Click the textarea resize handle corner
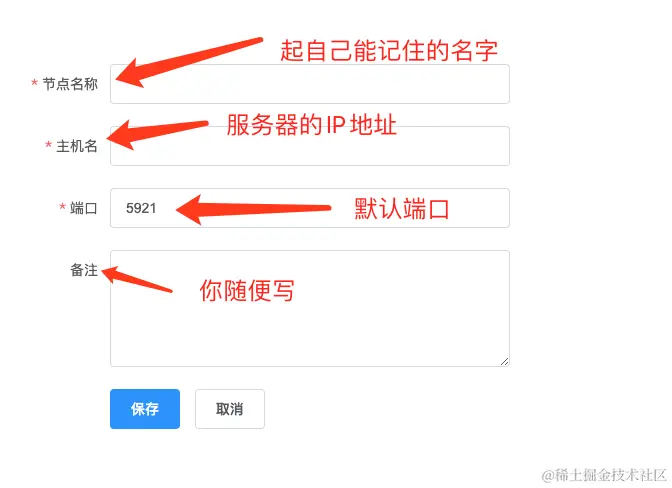The image size is (672, 488). point(504,362)
